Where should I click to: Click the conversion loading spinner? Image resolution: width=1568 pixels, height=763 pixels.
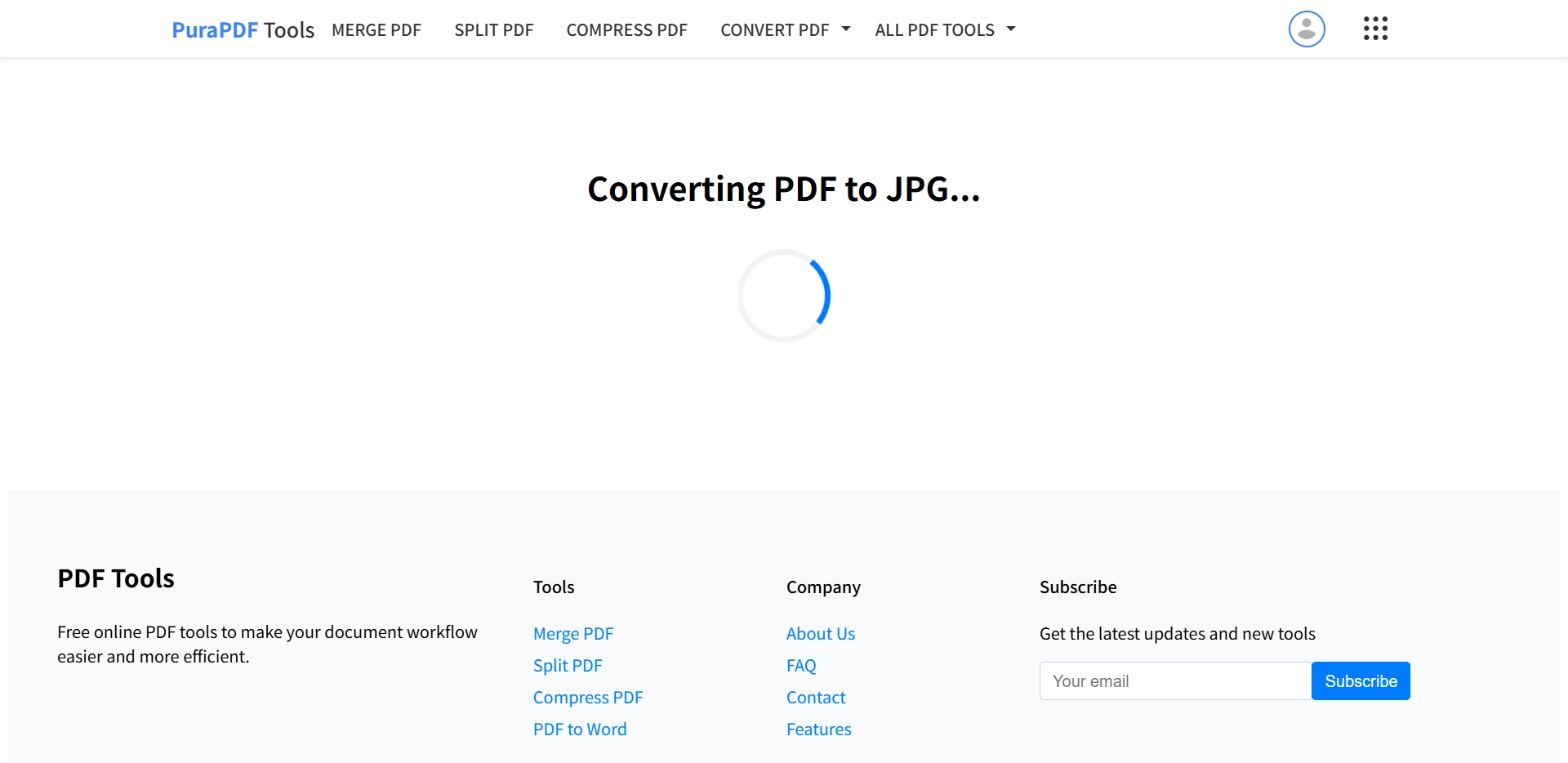[784, 296]
